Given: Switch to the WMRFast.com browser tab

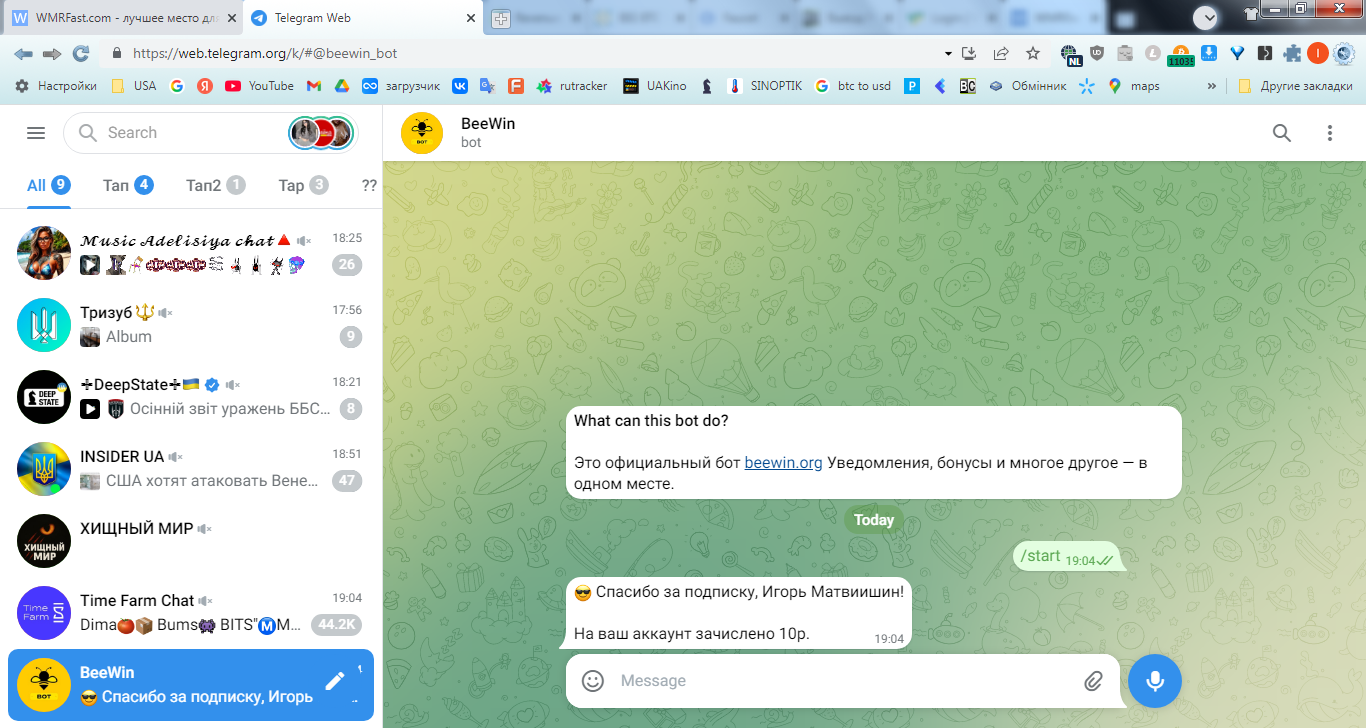Looking at the screenshot, I should pyautogui.click(x=123, y=18).
